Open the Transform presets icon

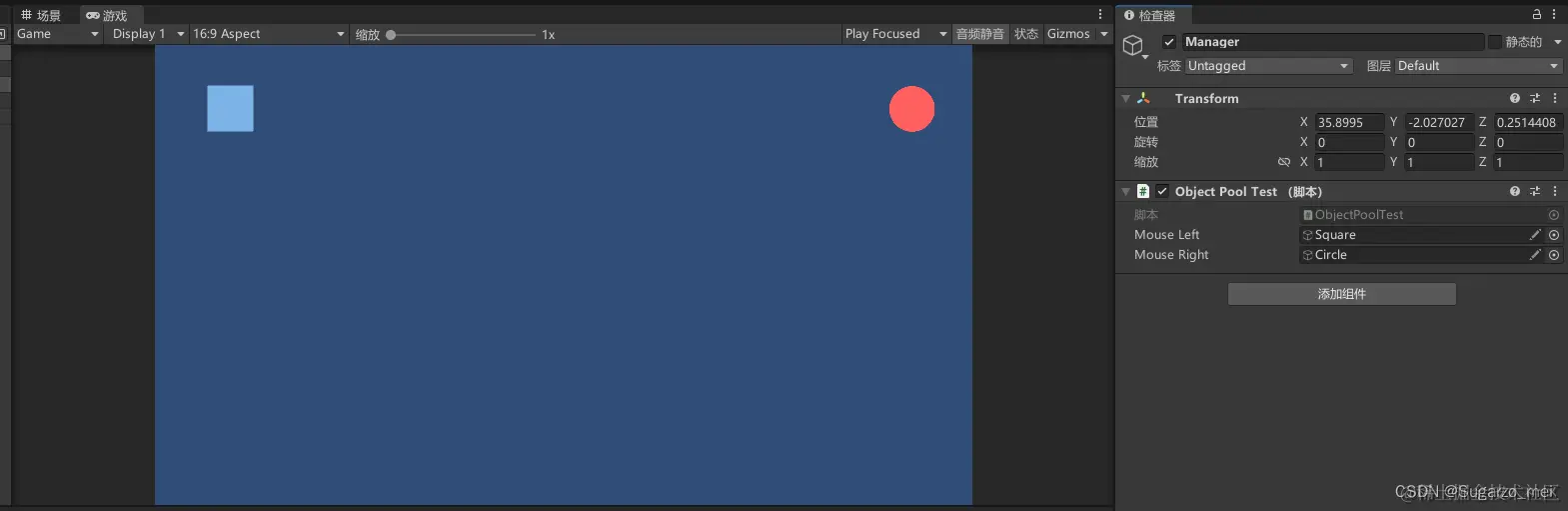click(1535, 98)
